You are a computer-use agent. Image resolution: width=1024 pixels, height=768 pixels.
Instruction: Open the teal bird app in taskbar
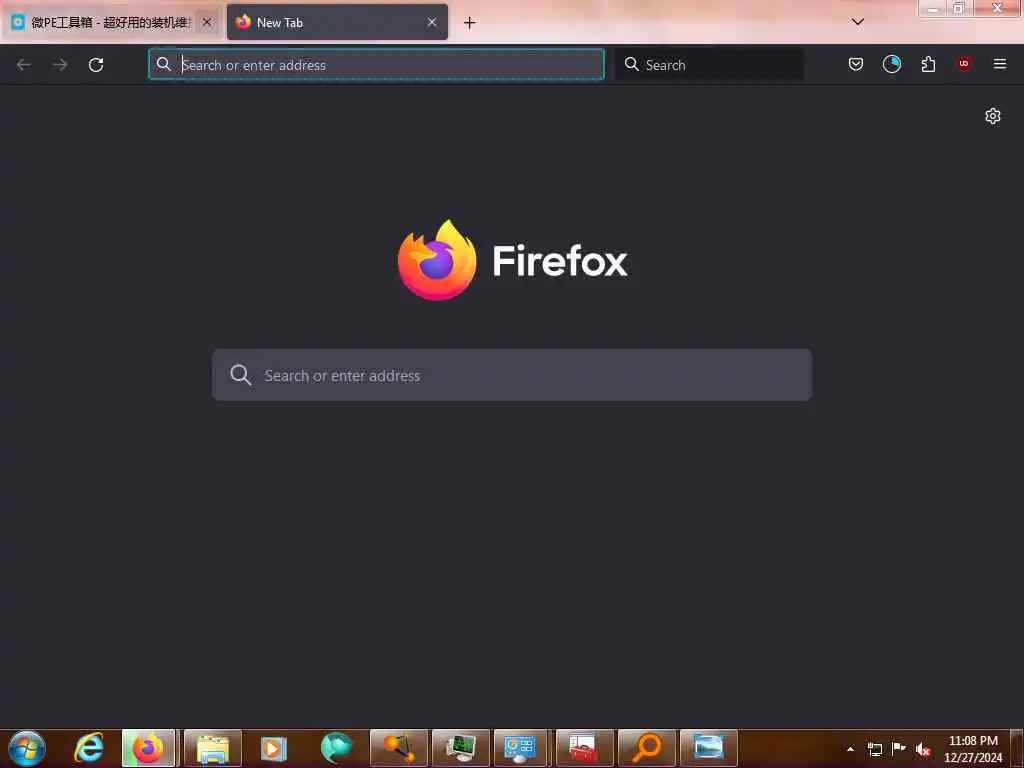pyautogui.click(x=336, y=748)
